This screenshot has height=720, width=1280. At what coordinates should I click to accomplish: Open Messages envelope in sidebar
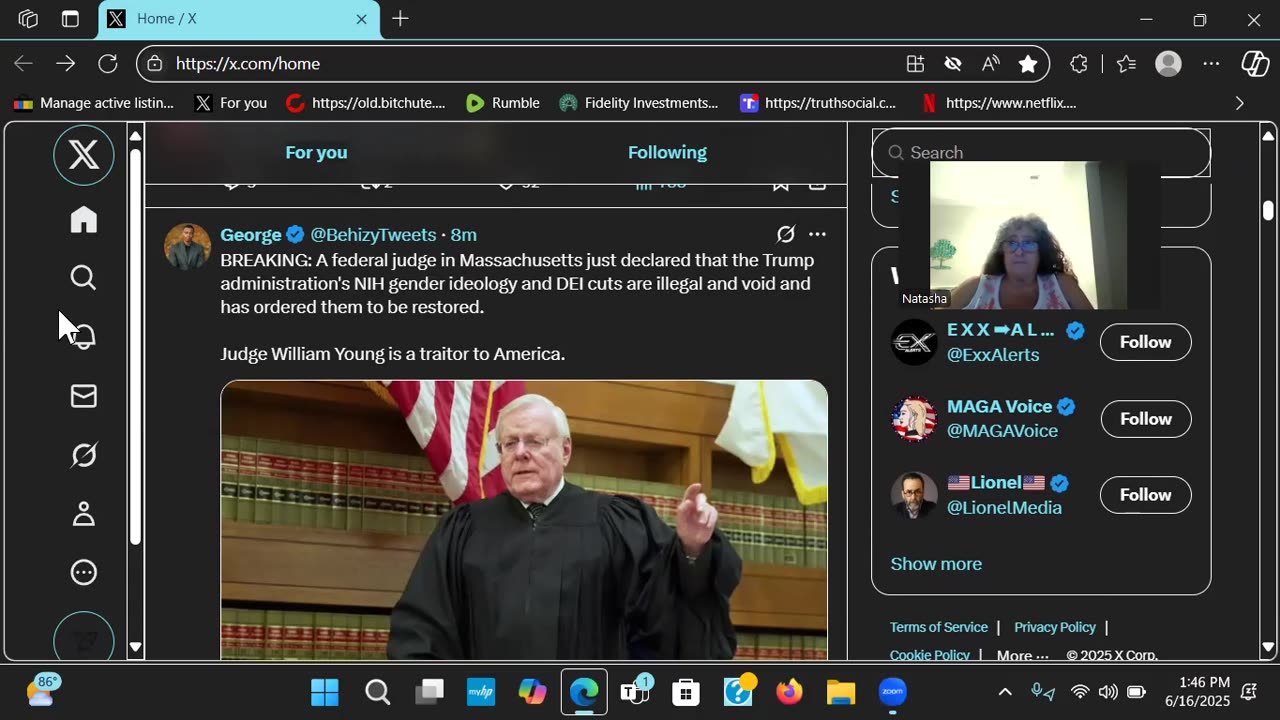pyautogui.click(x=84, y=396)
